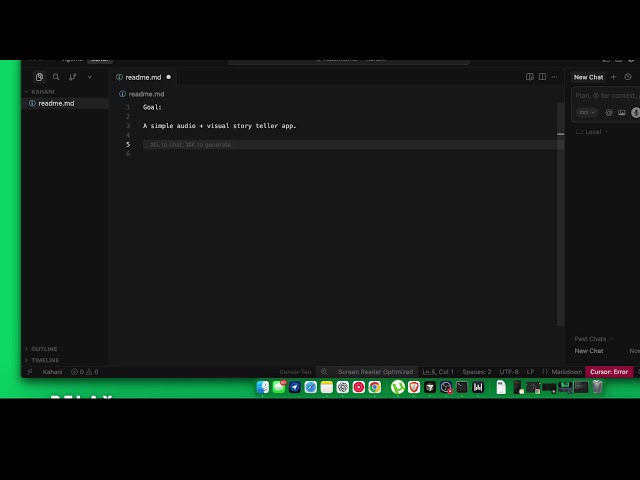
Task: Open the Trash in the Dock
Action: click(597, 387)
